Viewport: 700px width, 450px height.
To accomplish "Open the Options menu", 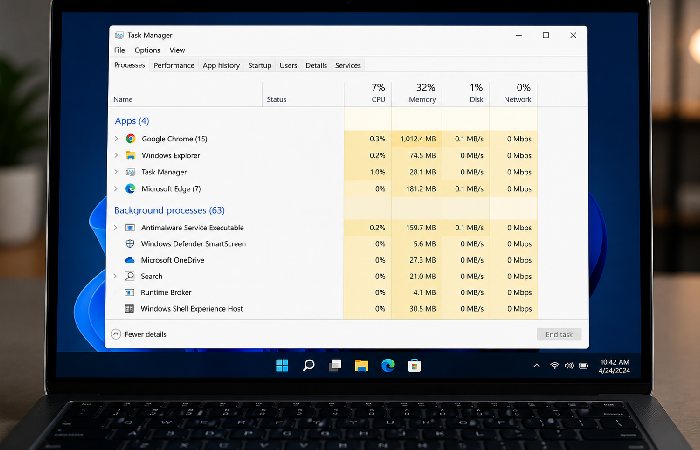I will [147, 50].
